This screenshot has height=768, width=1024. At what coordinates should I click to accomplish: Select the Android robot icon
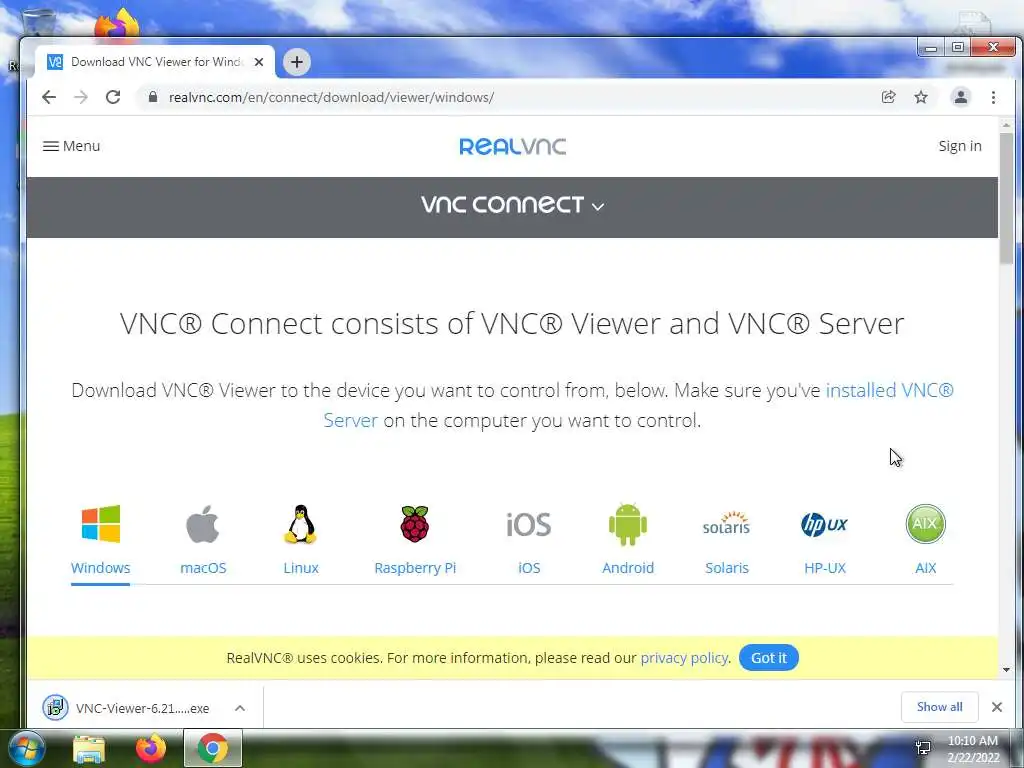pos(628,524)
